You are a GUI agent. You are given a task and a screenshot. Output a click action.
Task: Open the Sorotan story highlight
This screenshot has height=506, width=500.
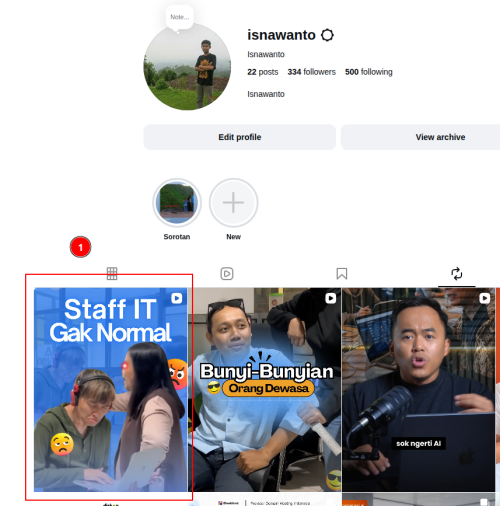pos(177,202)
